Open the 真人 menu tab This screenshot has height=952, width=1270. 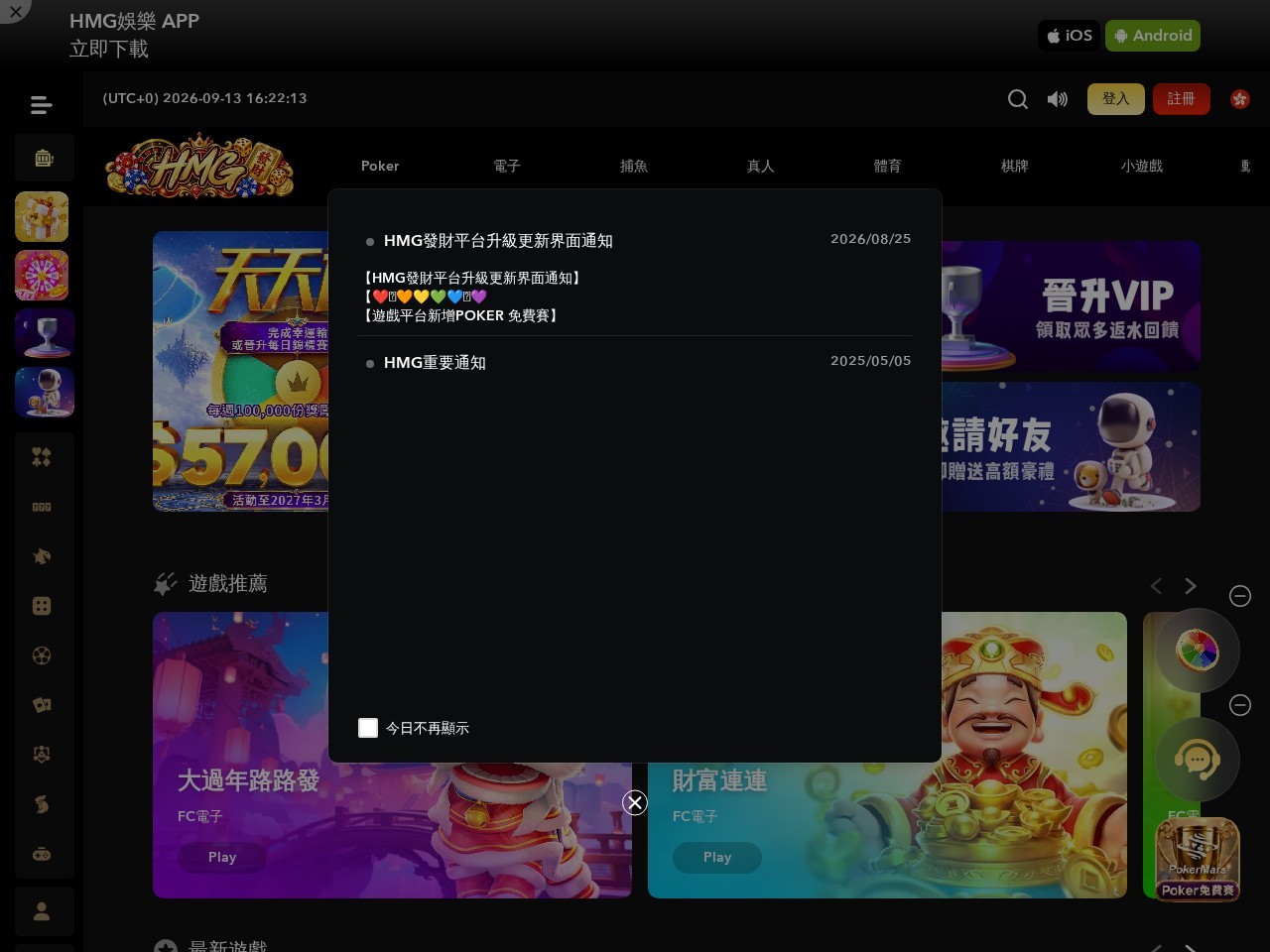[x=761, y=166]
